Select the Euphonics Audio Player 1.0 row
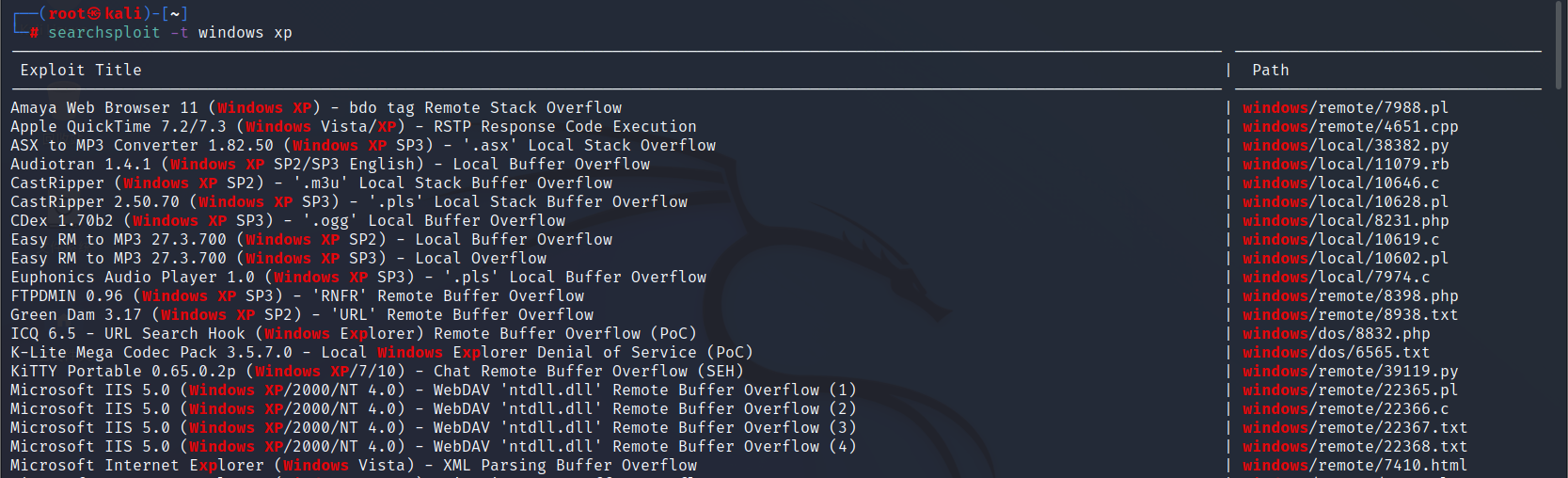This screenshot has height=478, width=1568. click(358, 278)
